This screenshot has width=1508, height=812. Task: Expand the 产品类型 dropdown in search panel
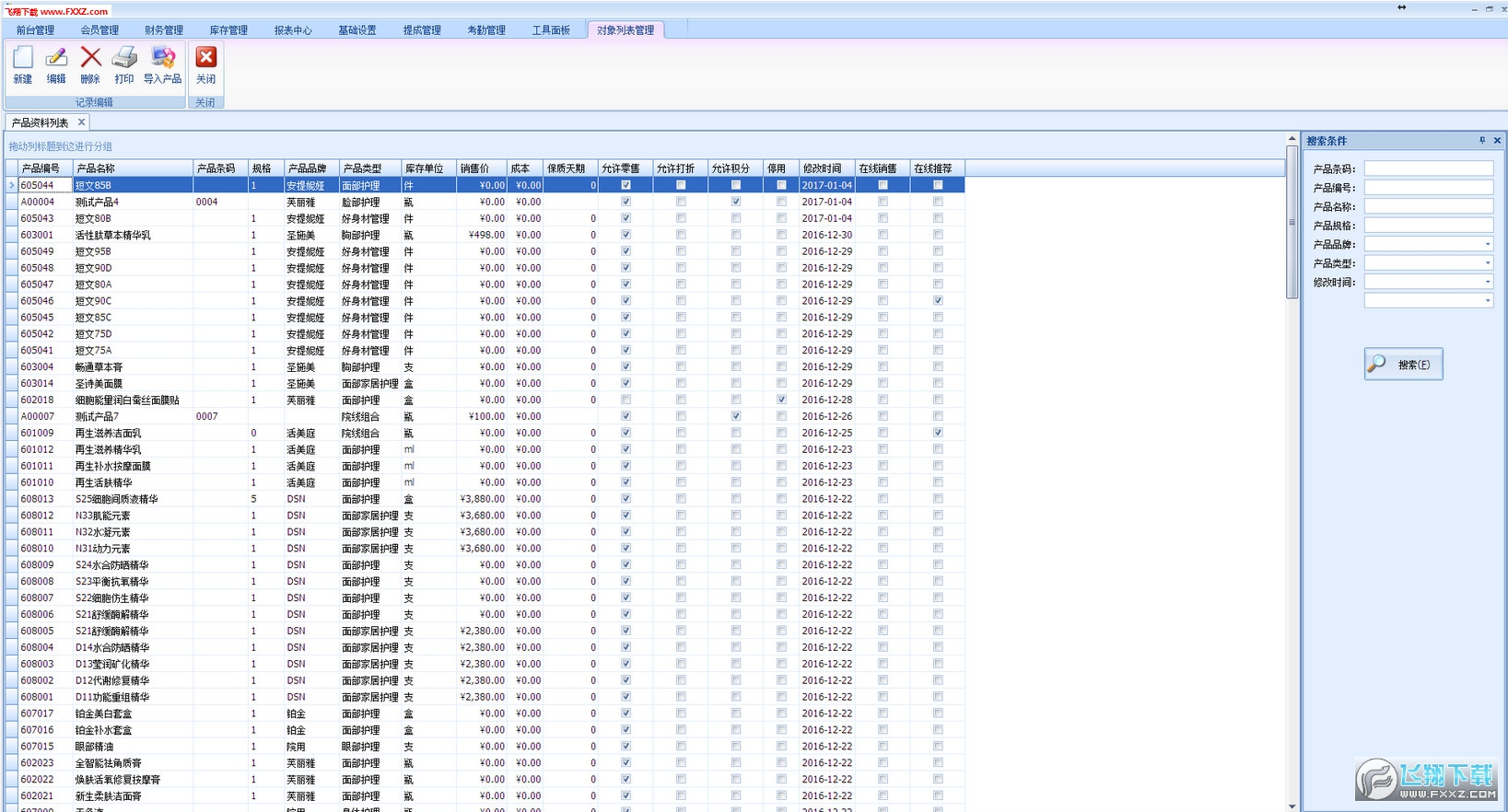(1487, 263)
